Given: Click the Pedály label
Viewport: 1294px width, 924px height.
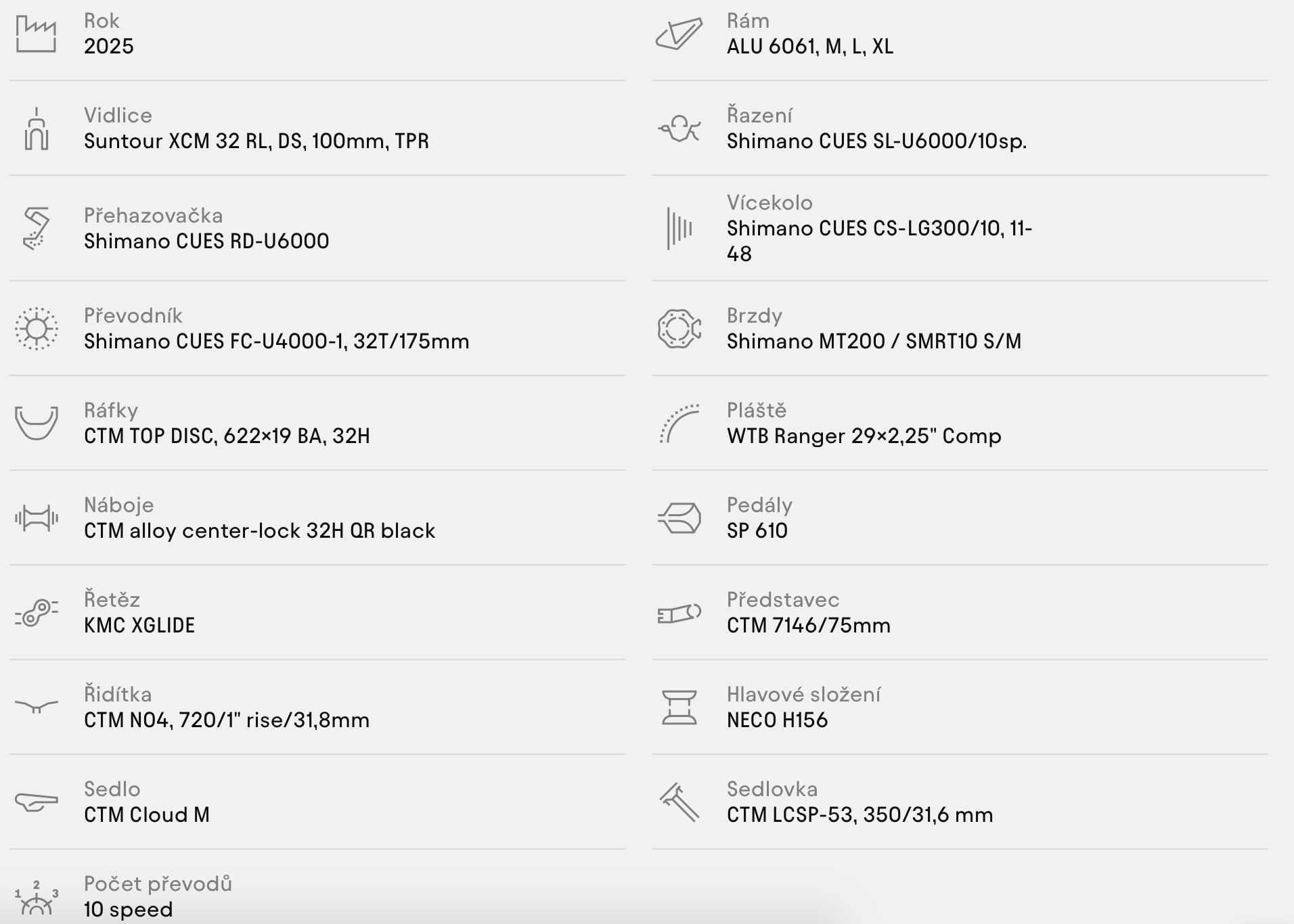Looking at the screenshot, I should click(760, 505).
